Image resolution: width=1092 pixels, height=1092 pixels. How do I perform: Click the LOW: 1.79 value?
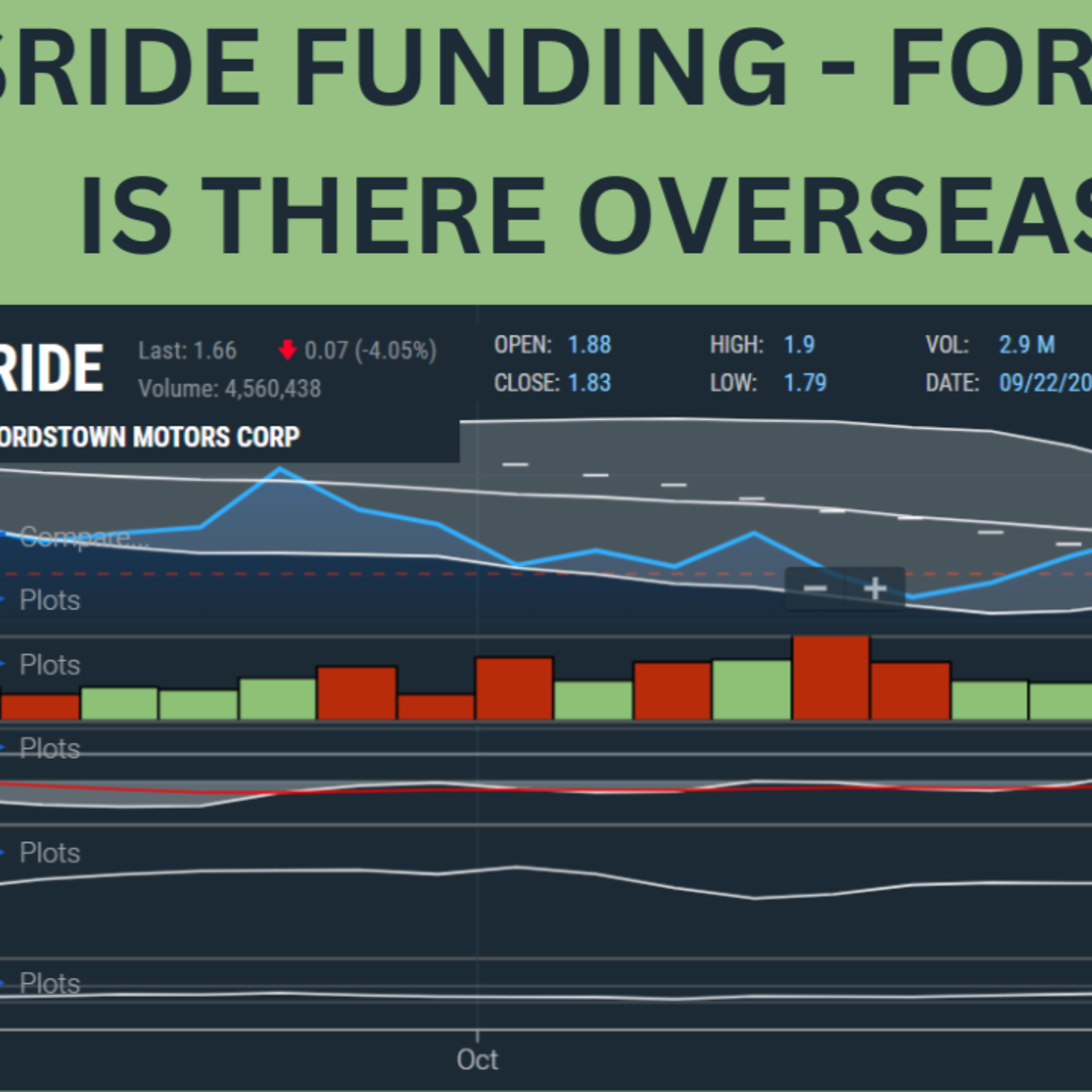[805, 383]
